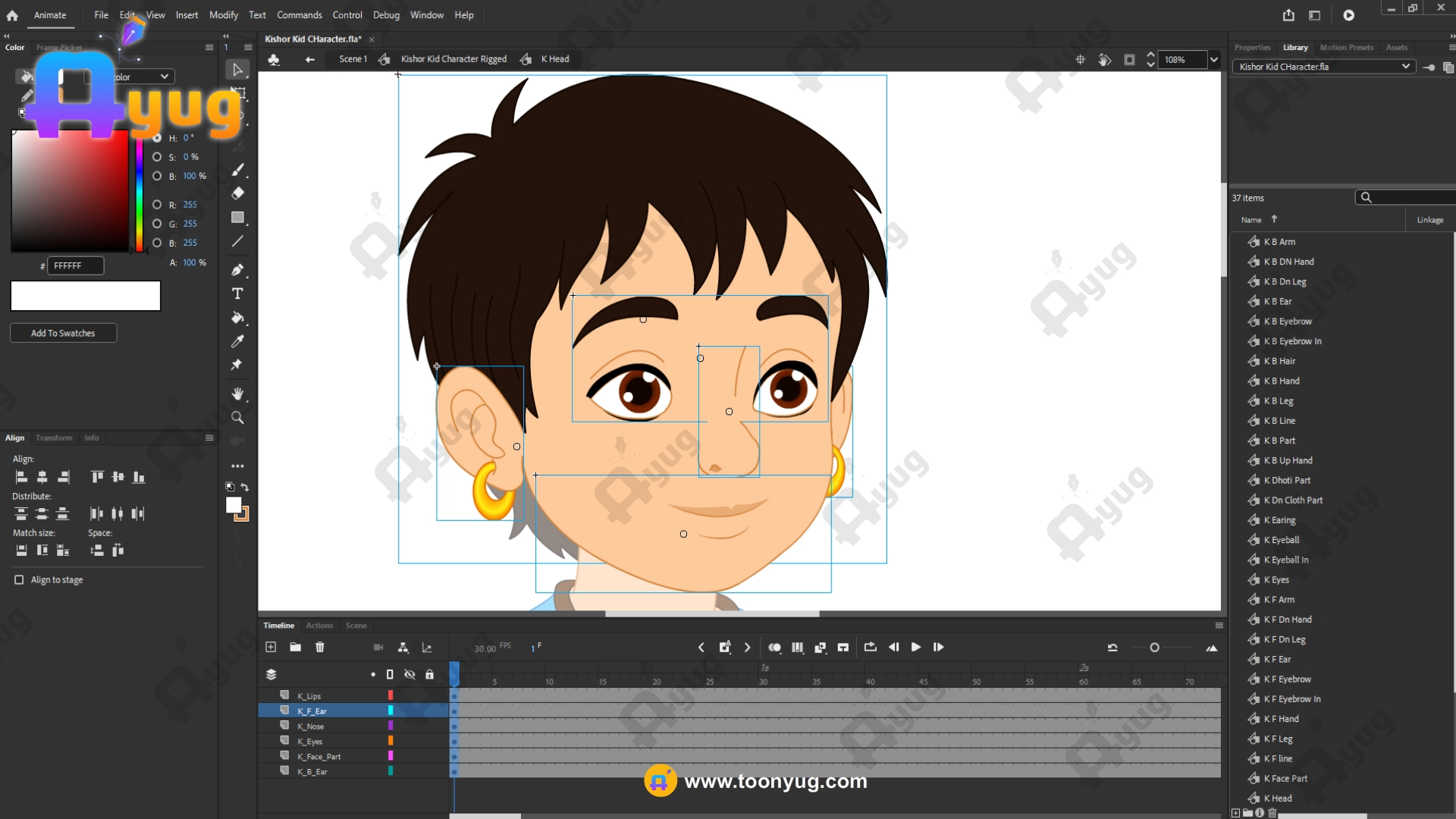Click Scene 1 breadcrumb link
This screenshot has width=1456, height=819.
[353, 59]
